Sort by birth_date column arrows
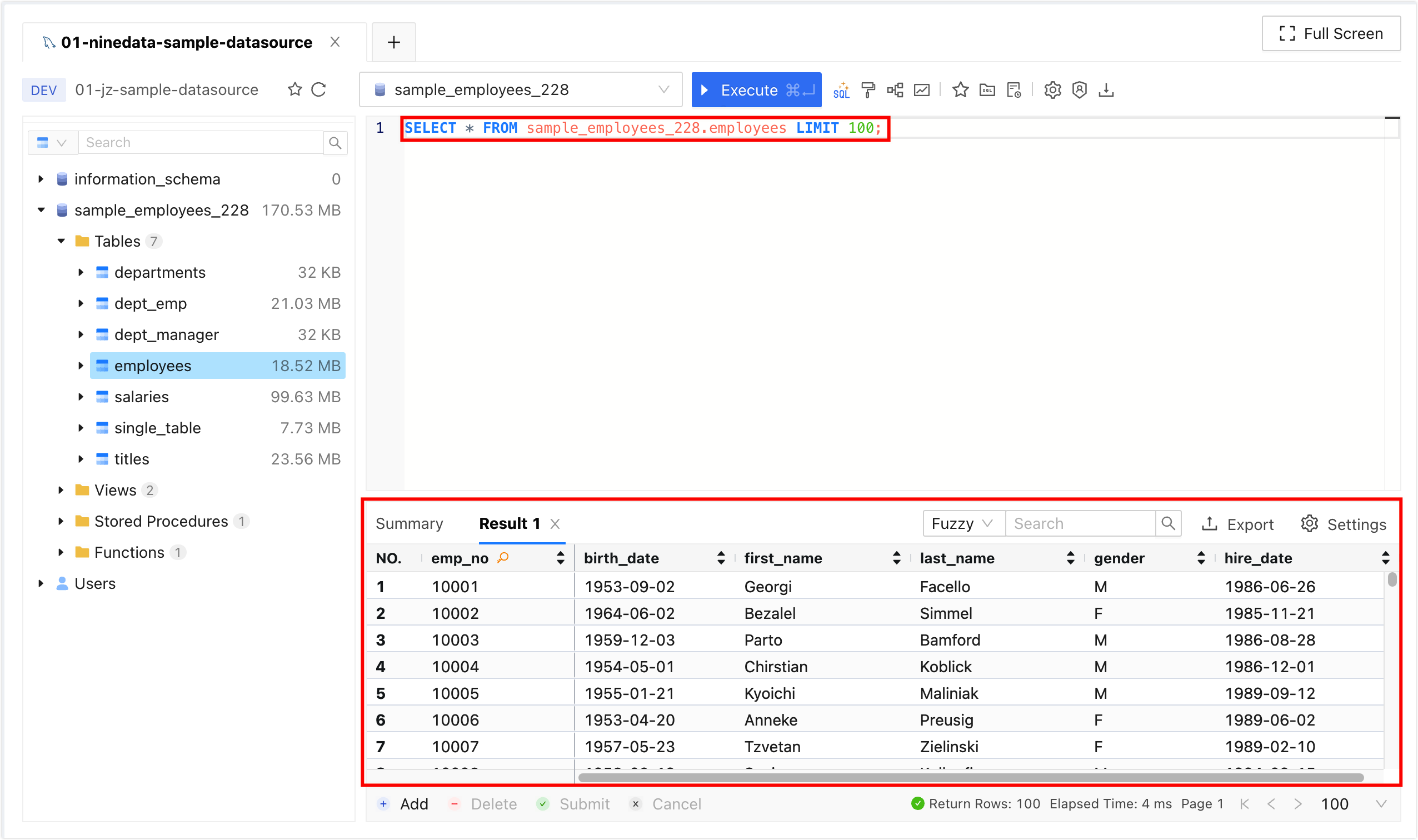 click(x=721, y=558)
